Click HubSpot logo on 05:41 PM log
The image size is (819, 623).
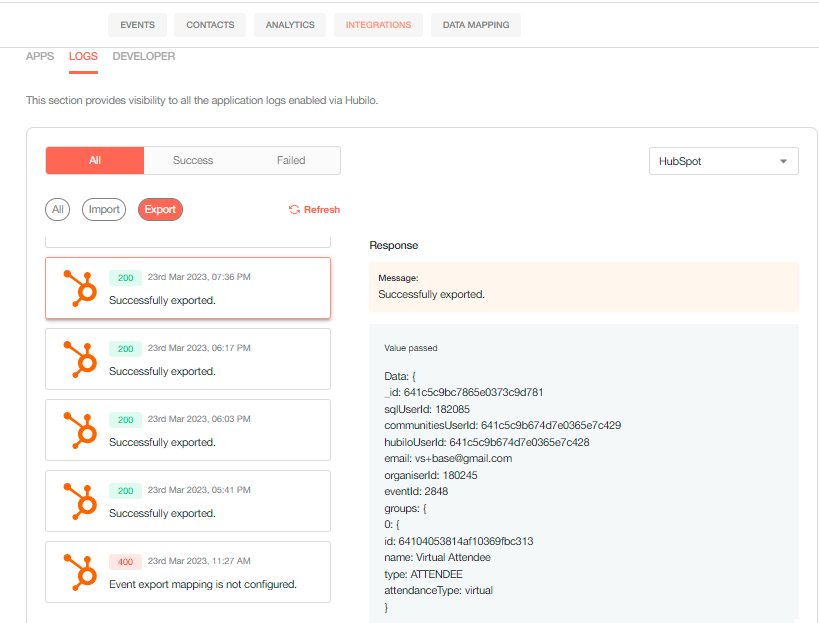(80, 501)
